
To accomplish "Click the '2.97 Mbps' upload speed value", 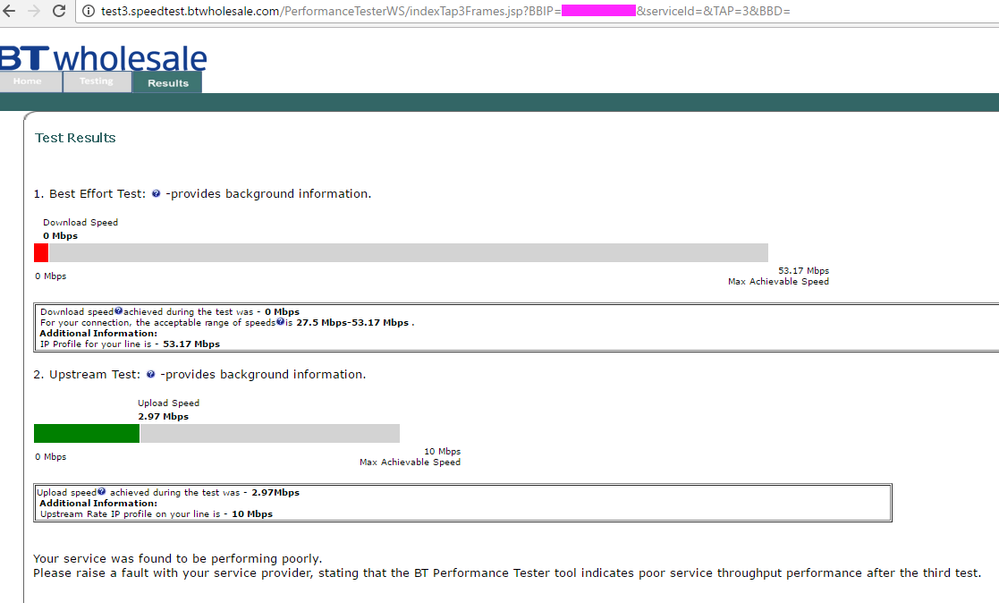I will pos(163,416).
